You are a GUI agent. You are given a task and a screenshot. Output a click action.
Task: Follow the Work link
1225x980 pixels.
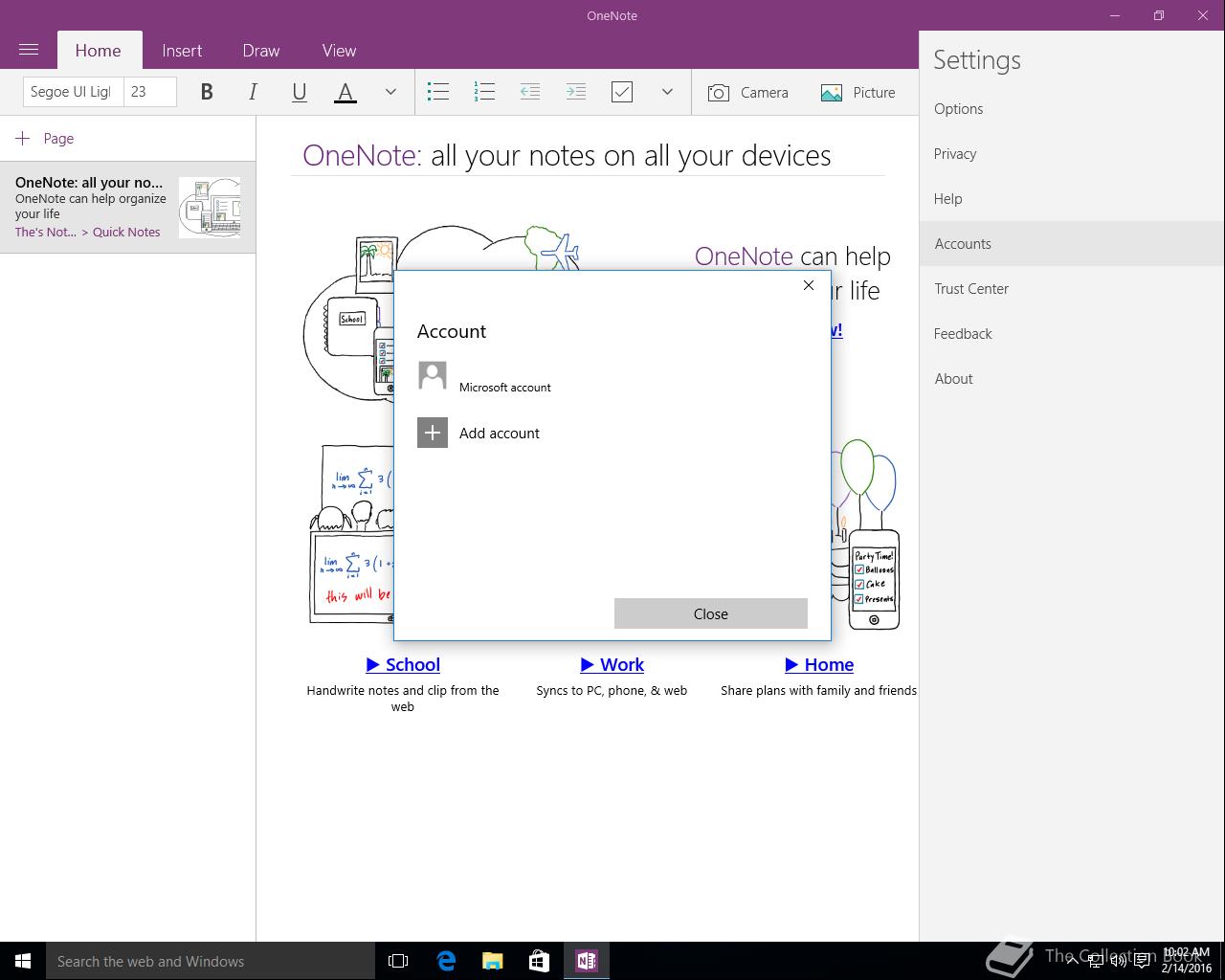(612, 664)
